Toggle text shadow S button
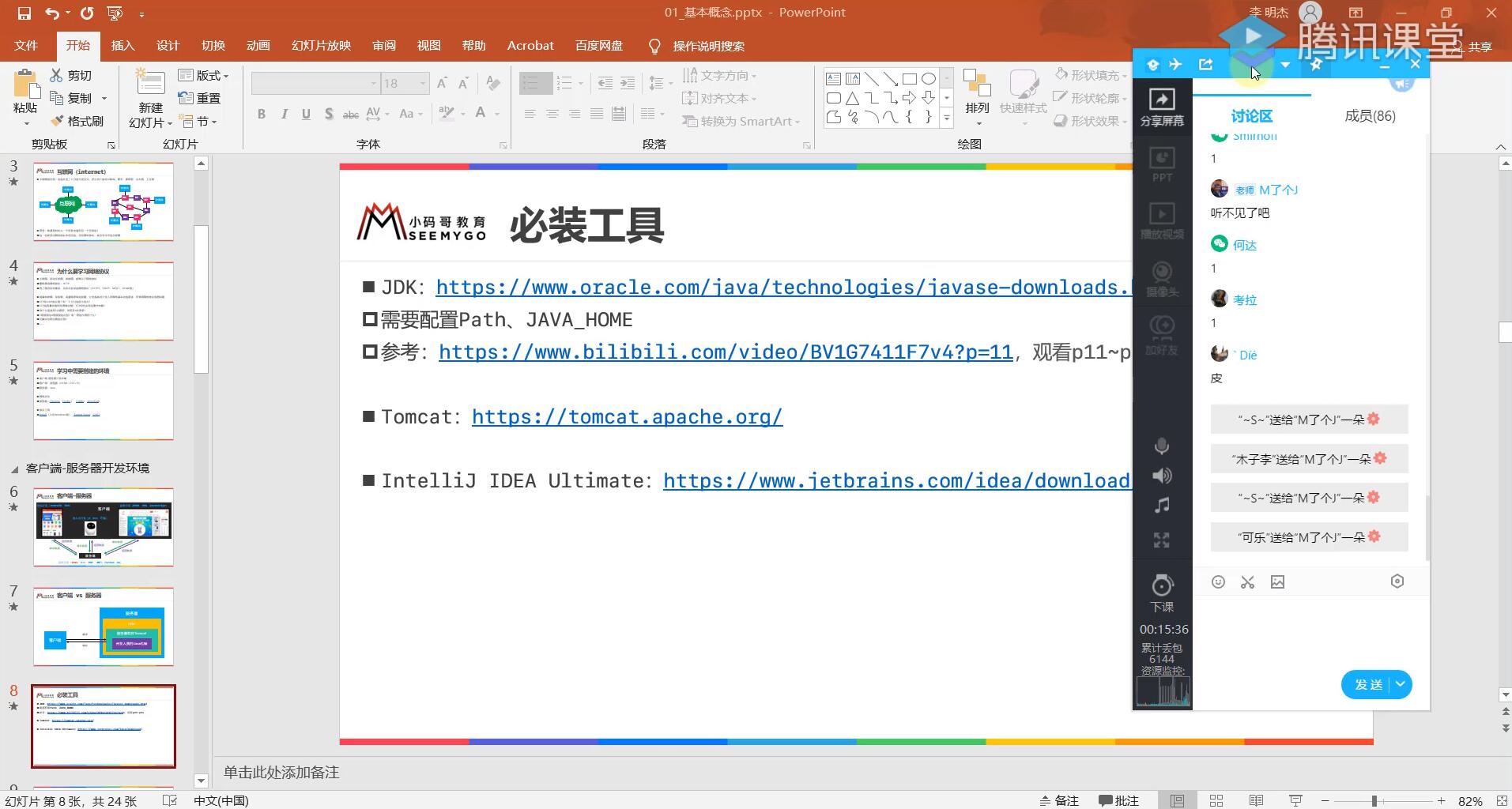Viewport: 1512px width, 809px height. coord(329,115)
